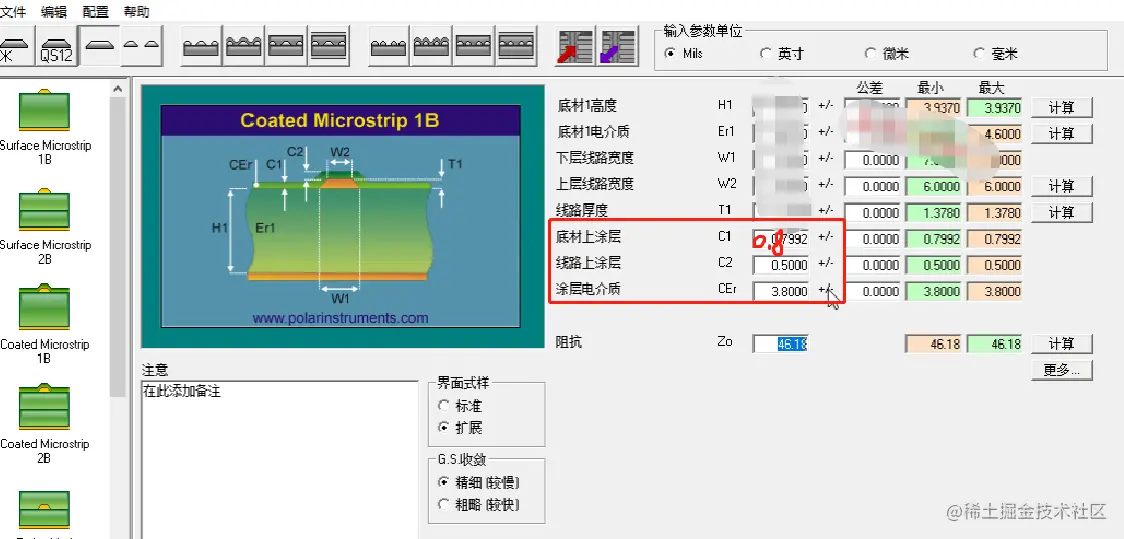Select the single-ended trace icon
This screenshot has height=539, width=1124.
[x=99, y=46]
